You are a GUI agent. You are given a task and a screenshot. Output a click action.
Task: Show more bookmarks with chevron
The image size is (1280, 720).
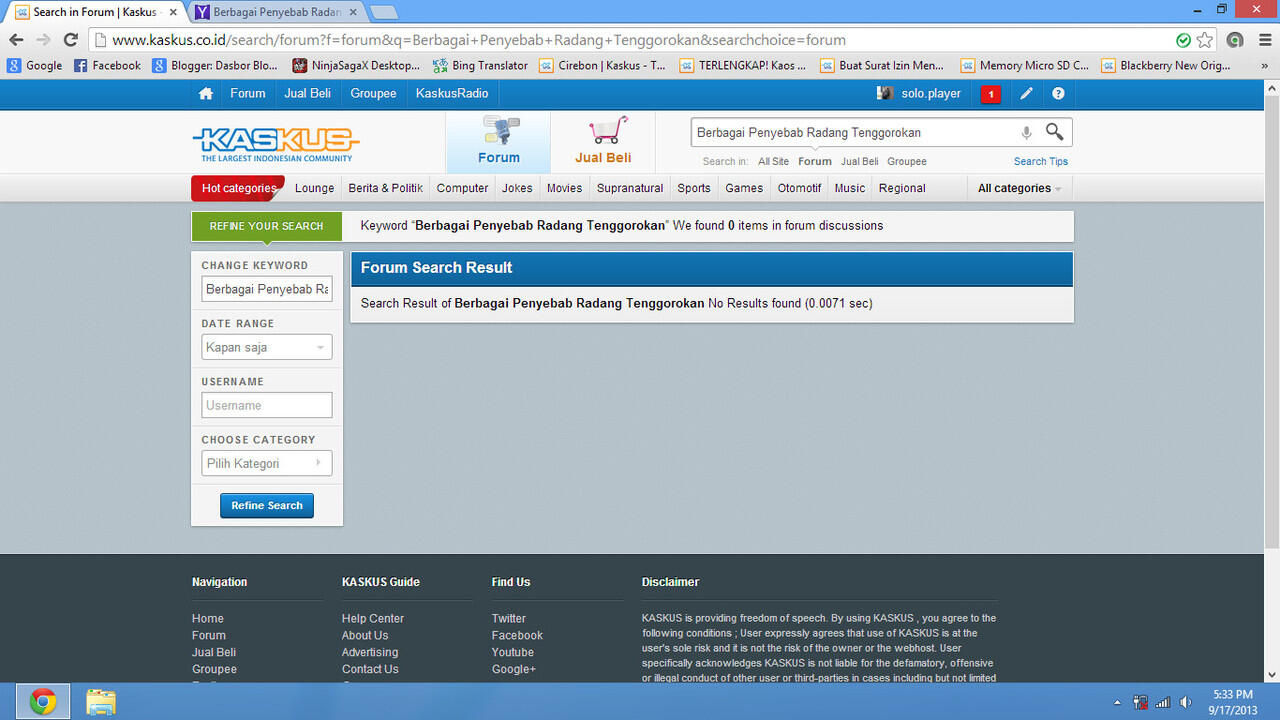(x=1264, y=66)
